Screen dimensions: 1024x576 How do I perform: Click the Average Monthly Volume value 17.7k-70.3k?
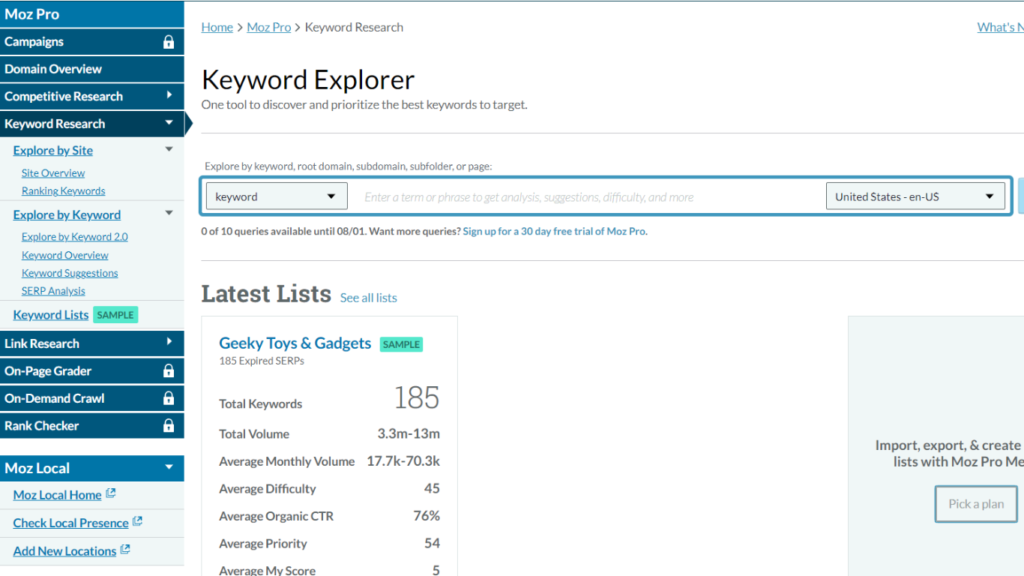point(403,461)
